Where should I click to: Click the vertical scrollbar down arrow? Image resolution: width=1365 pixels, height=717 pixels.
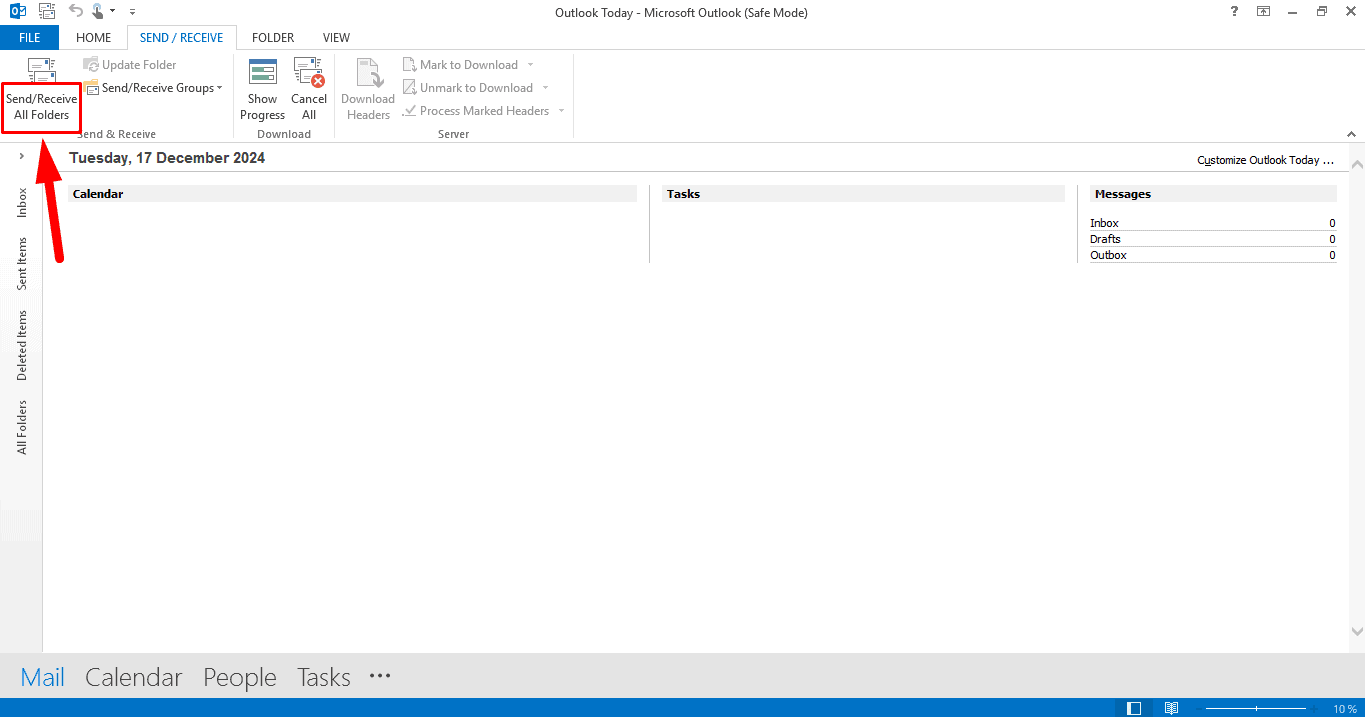tap(1357, 631)
